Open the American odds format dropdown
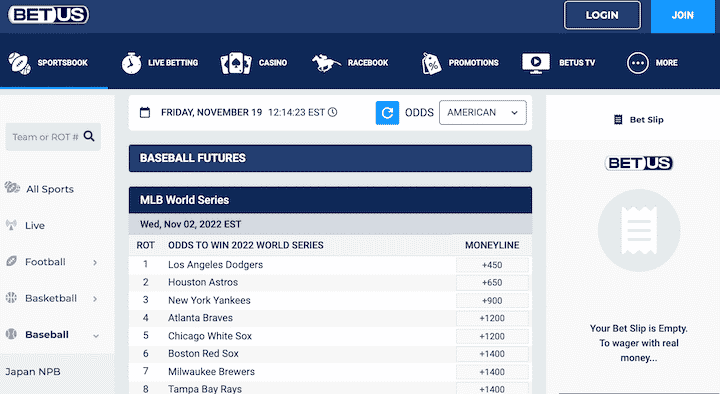Viewport: 720px width, 394px height. (x=483, y=113)
